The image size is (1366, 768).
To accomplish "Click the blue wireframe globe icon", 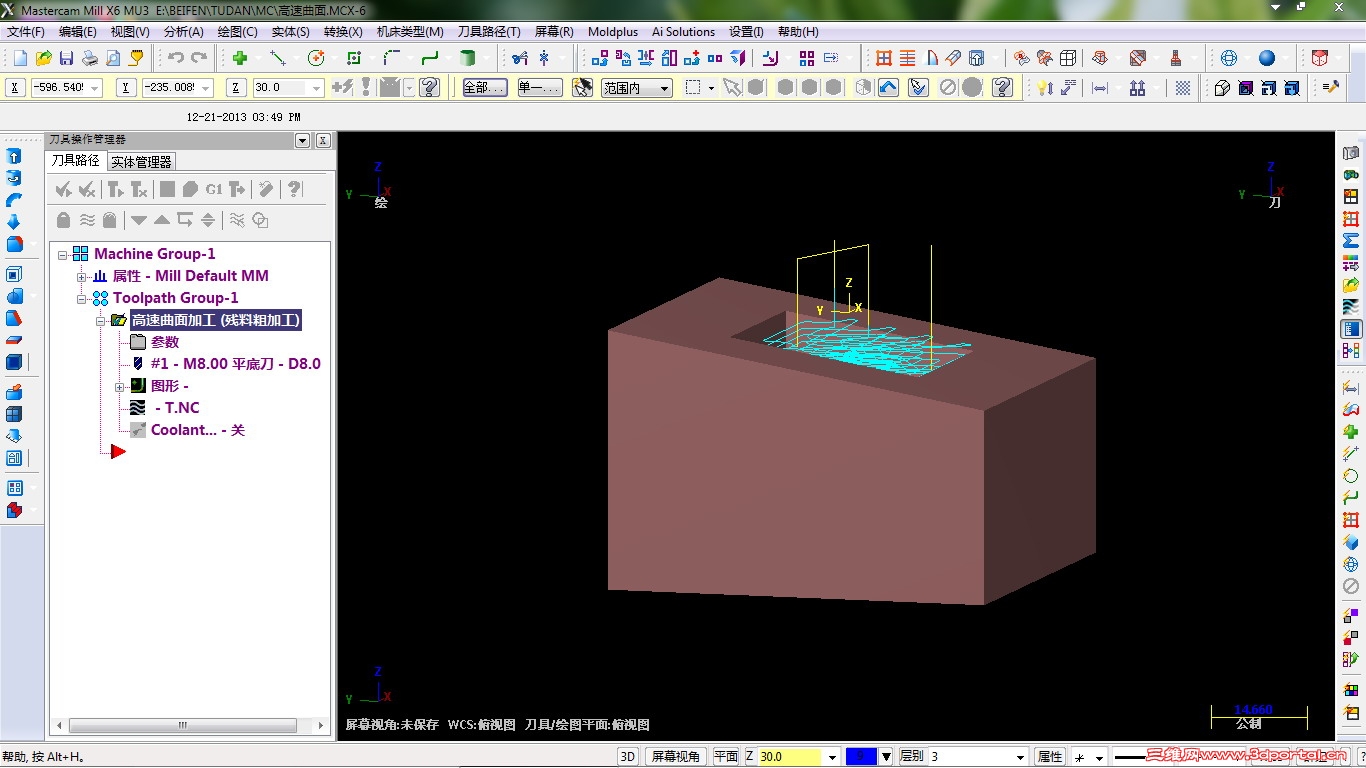I will coord(1229,58).
